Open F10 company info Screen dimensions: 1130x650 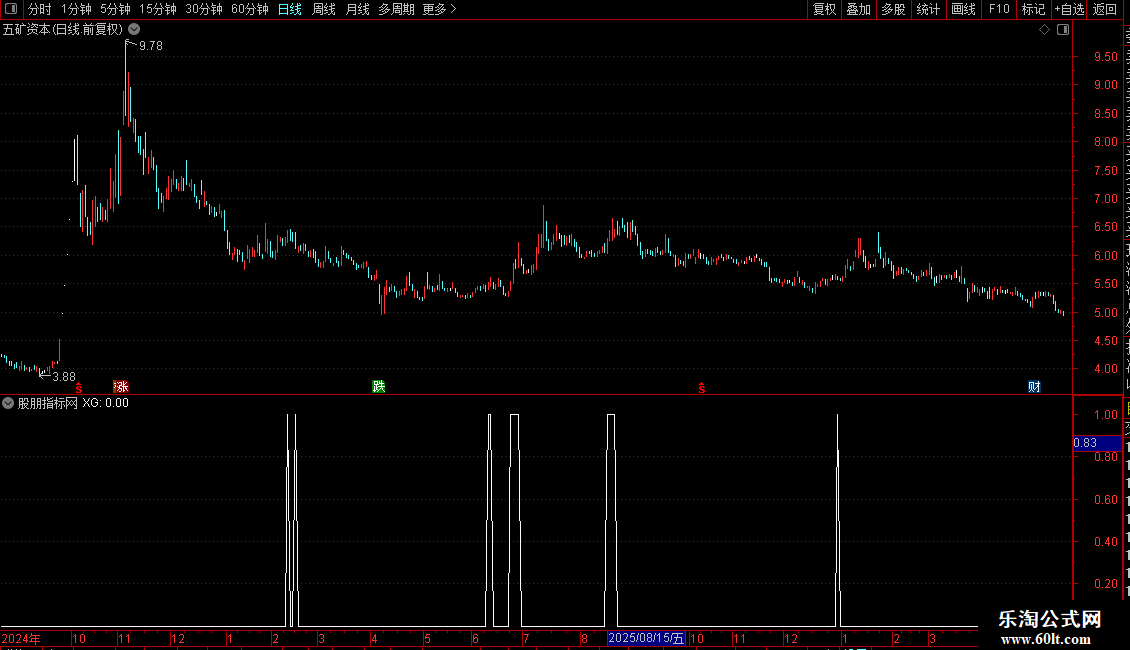pos(999,9)
